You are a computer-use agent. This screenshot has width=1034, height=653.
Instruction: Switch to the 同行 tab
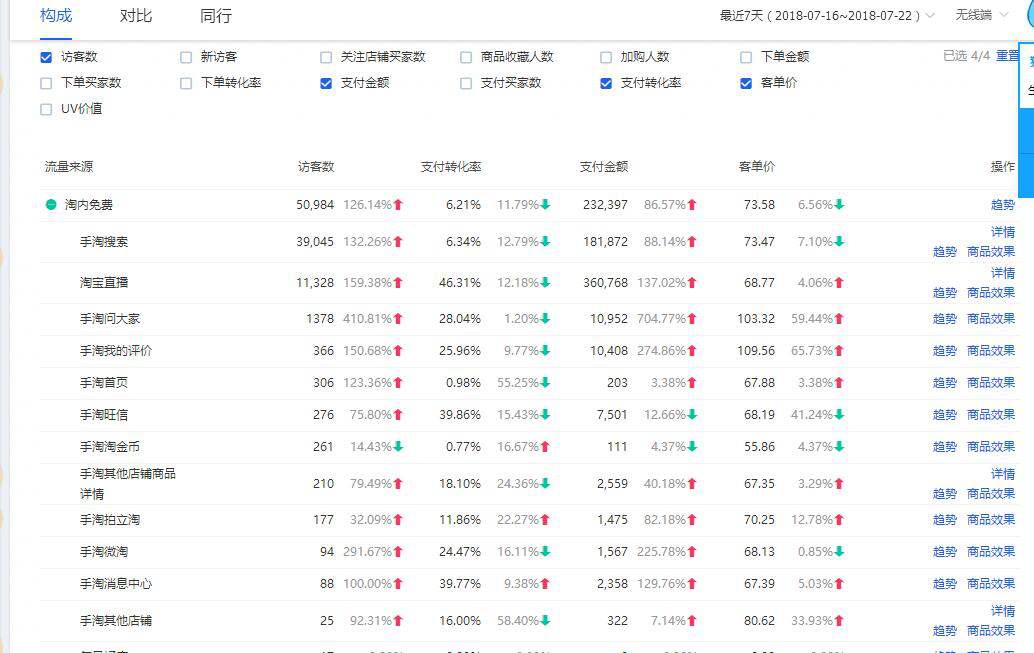[215, 16]
